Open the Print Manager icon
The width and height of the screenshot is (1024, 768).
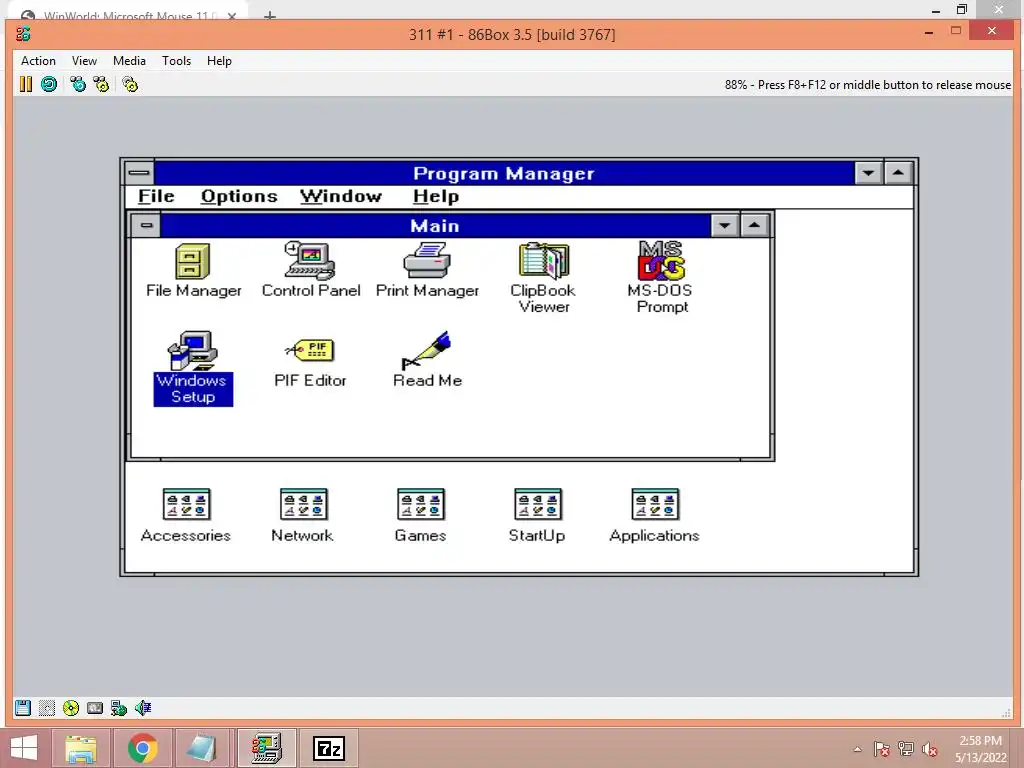tap(427, 271)
